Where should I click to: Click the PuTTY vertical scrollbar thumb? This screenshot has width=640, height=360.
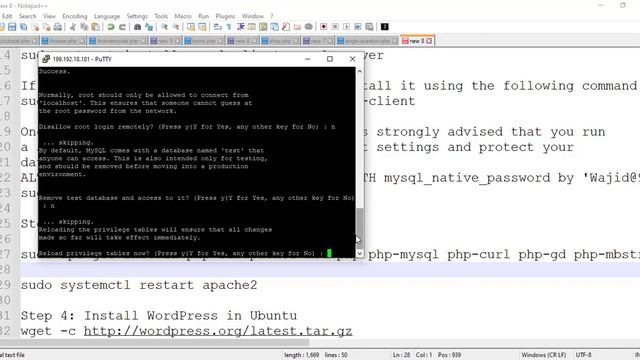[x=360, y=229]
